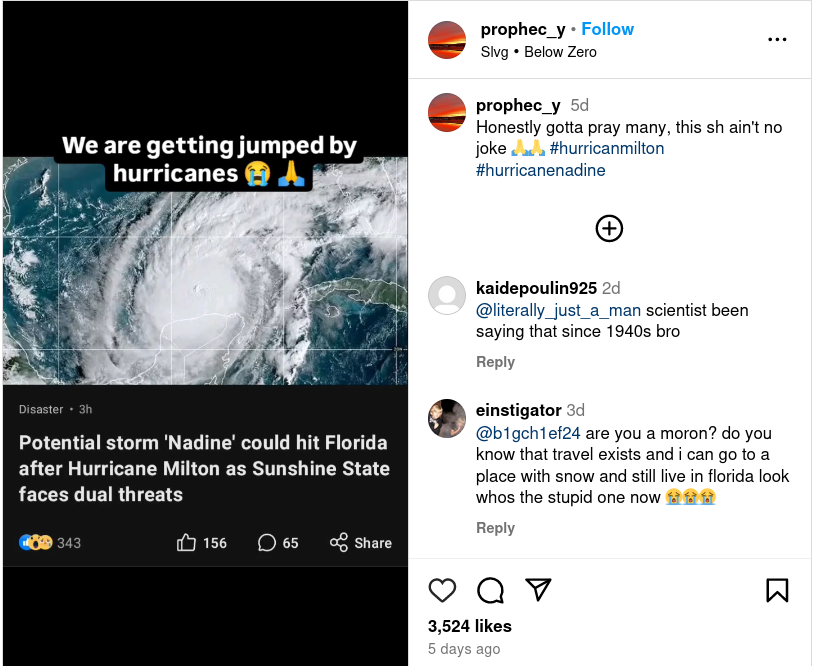This screenshot has height=666, width=816.
Task: Open the three-dot more options menu
Action: click(777, 40)
